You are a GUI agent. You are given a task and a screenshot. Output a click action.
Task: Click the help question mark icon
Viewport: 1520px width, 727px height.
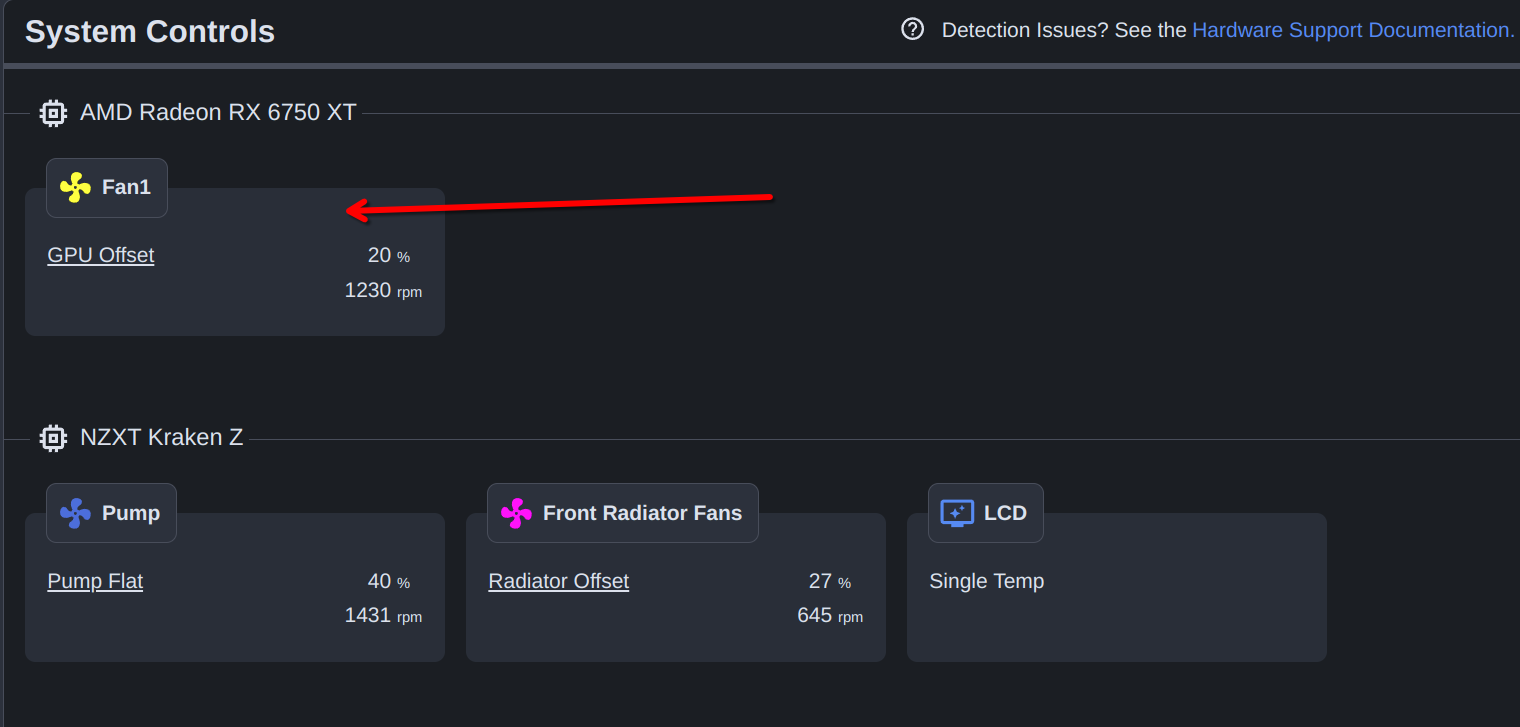coord(912,29)
